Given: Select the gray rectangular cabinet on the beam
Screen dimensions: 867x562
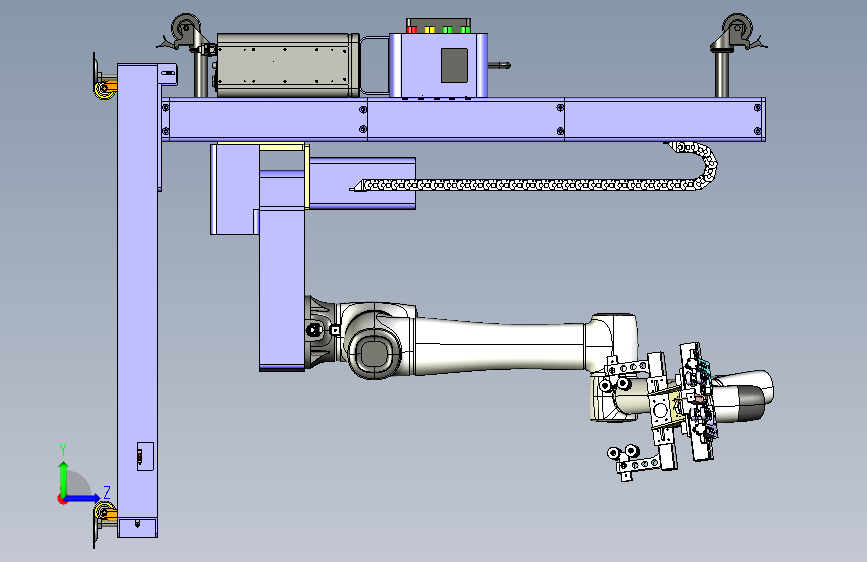Looking at the screenshot, I should point(288,65).
